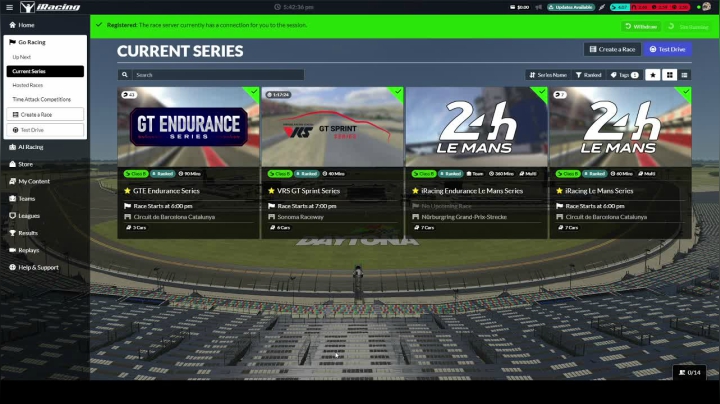720x404 pixels.
Task: Click the Withdraw button in green banner
Action: coord(641,27)
